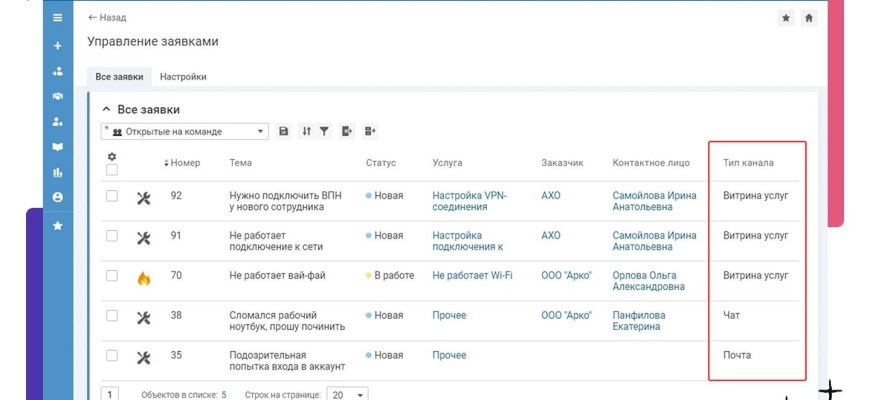Open the 'Открытые на команде' view dropdown
870x400 pixels.
185,131
